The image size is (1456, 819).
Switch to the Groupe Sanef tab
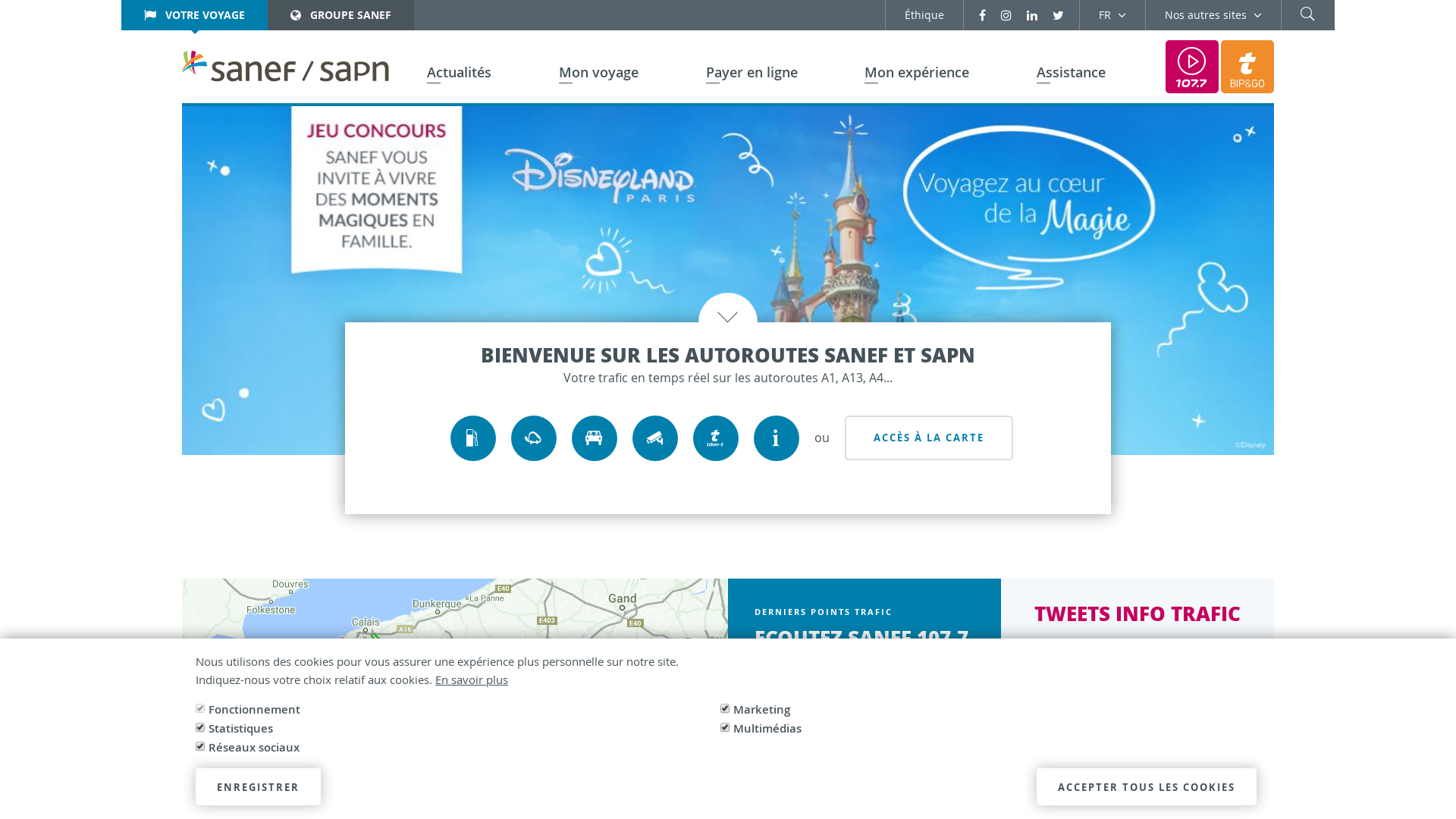pyautogui.click(x=340, y=15)
